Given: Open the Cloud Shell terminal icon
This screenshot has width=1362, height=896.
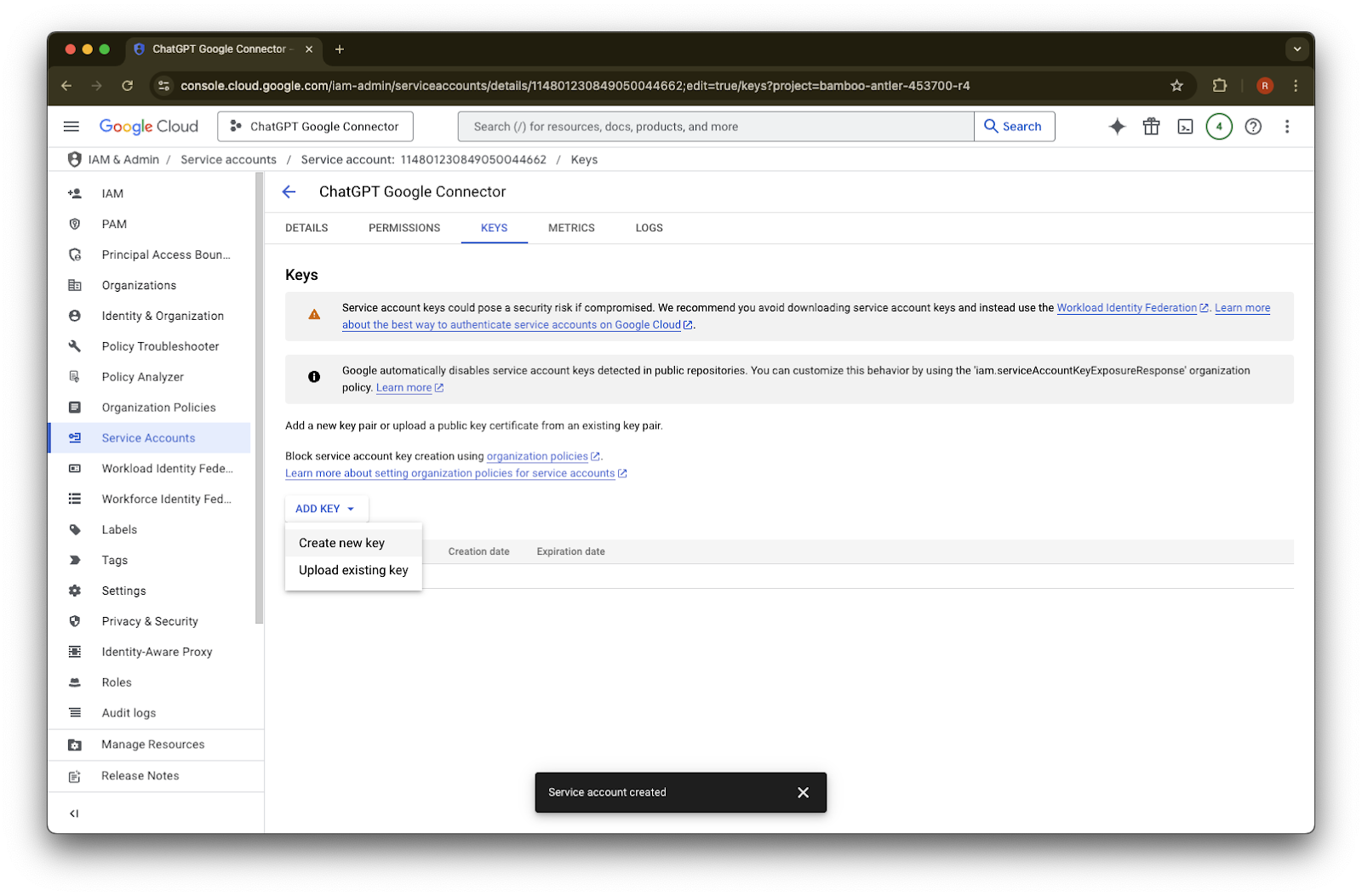Looking at the screenshot, I should point(1185,127).
